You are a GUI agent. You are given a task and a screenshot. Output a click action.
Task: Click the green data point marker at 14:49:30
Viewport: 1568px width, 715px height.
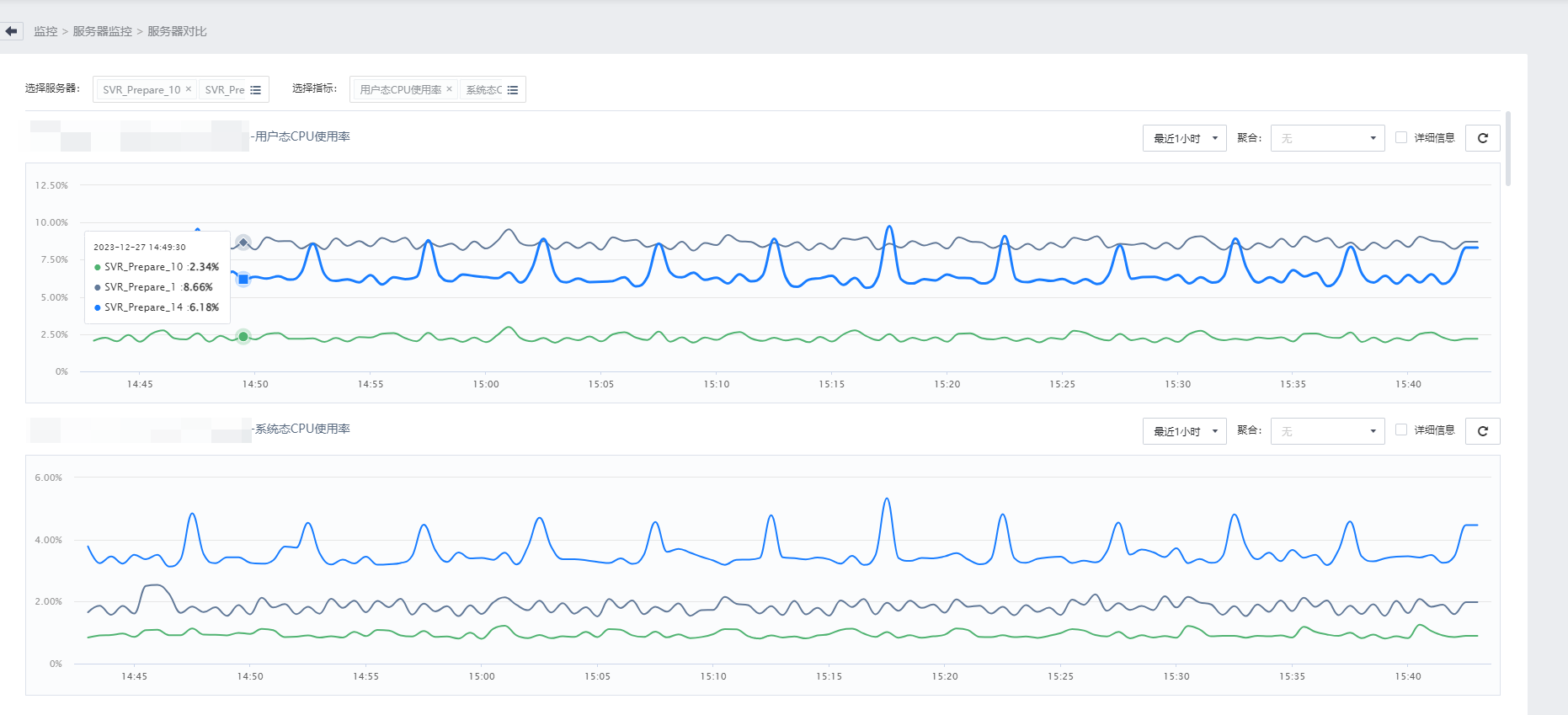click(x=243, y=337)
